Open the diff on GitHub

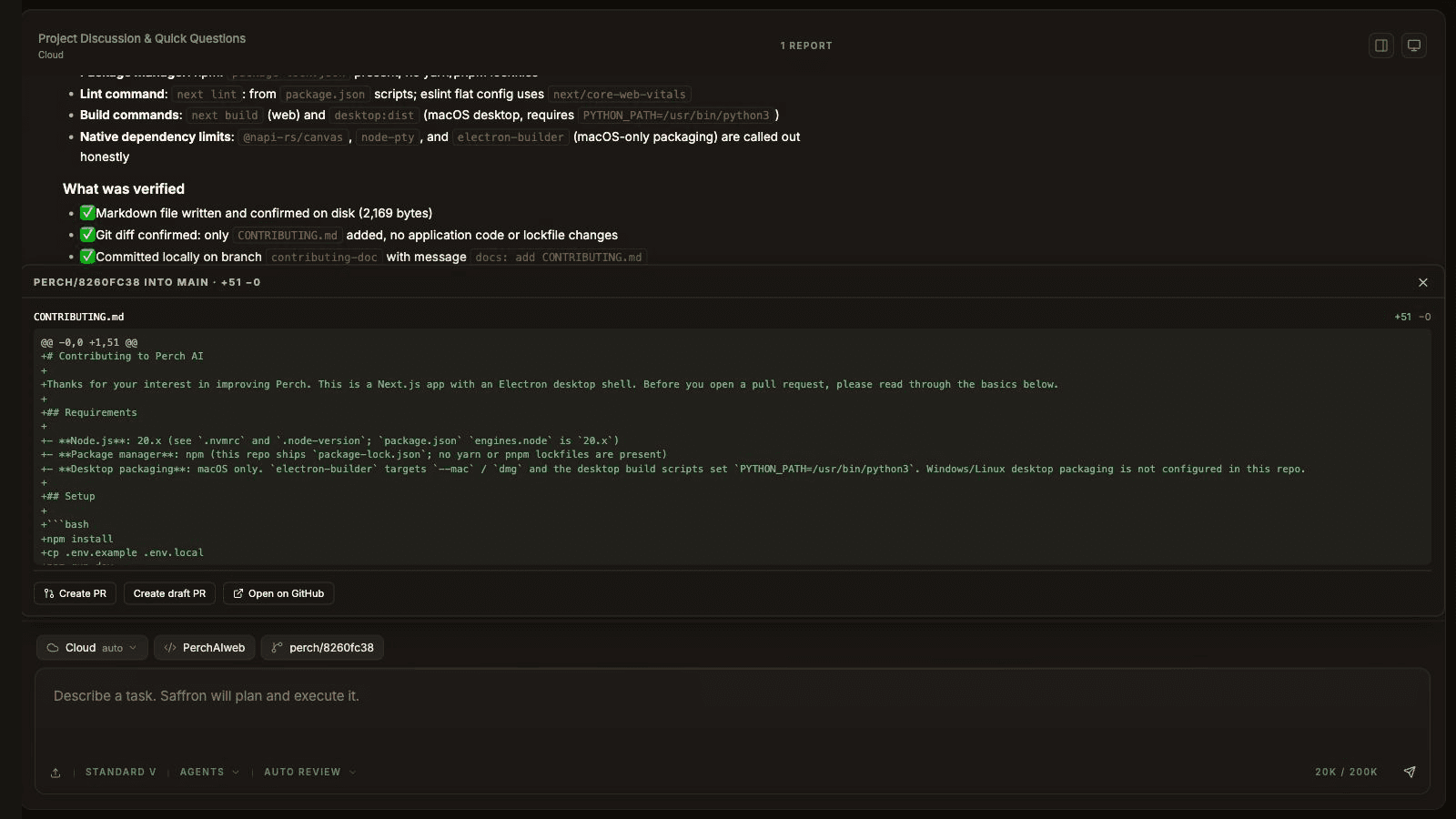click(x=278, y=593)
